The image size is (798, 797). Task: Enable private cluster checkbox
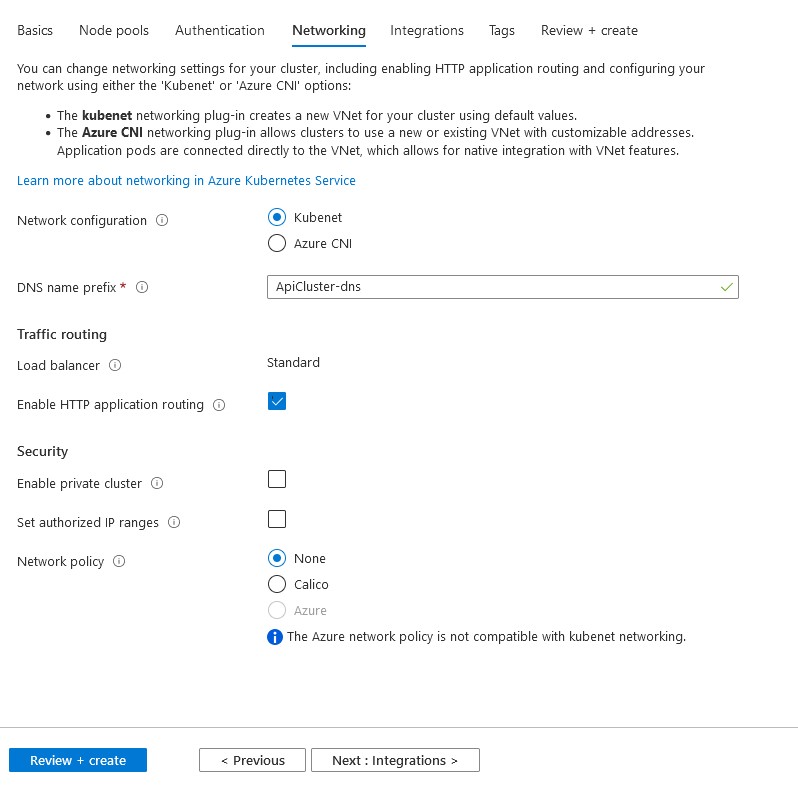tap(277, 480)
